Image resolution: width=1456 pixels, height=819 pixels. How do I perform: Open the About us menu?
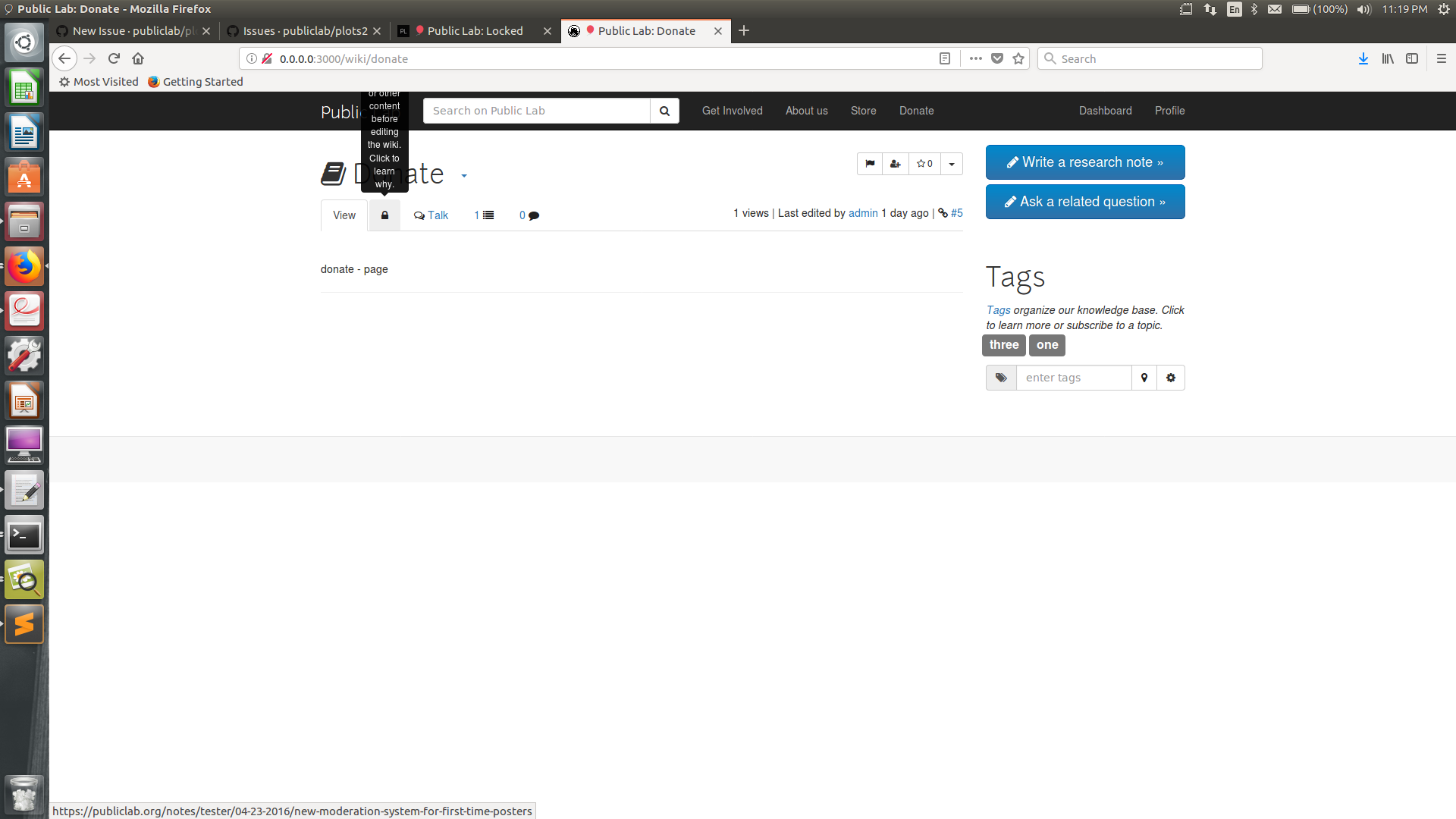806,111
